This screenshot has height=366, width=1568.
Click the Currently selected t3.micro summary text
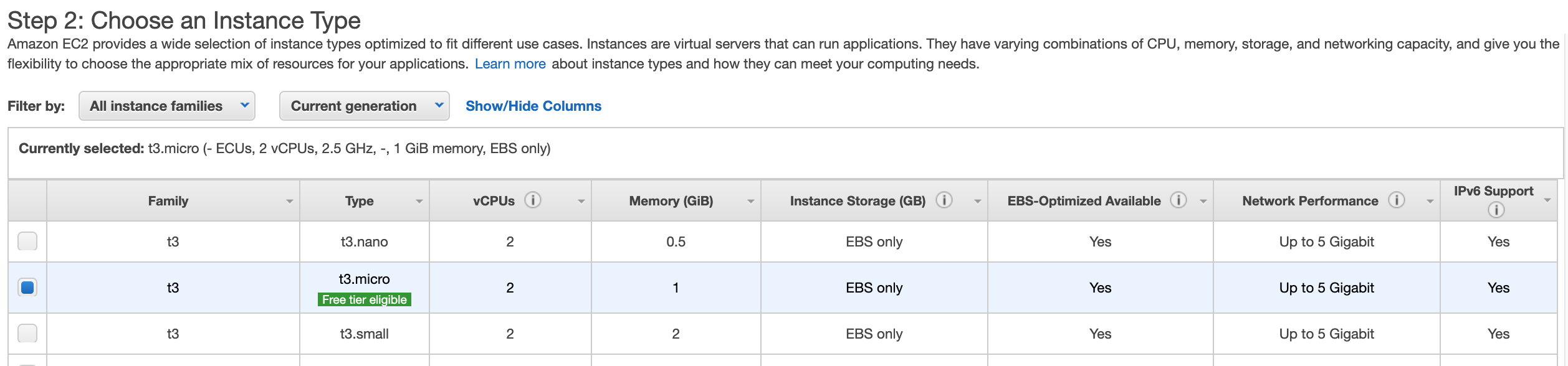(x=285, y=148)
